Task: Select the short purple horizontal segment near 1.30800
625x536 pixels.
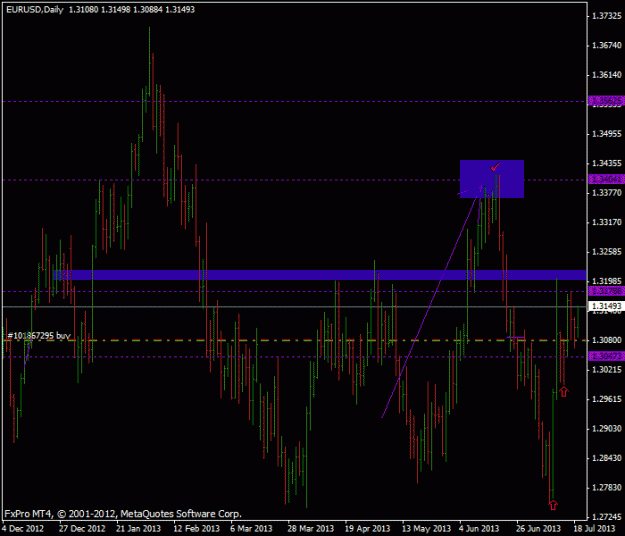Action: 515,337
